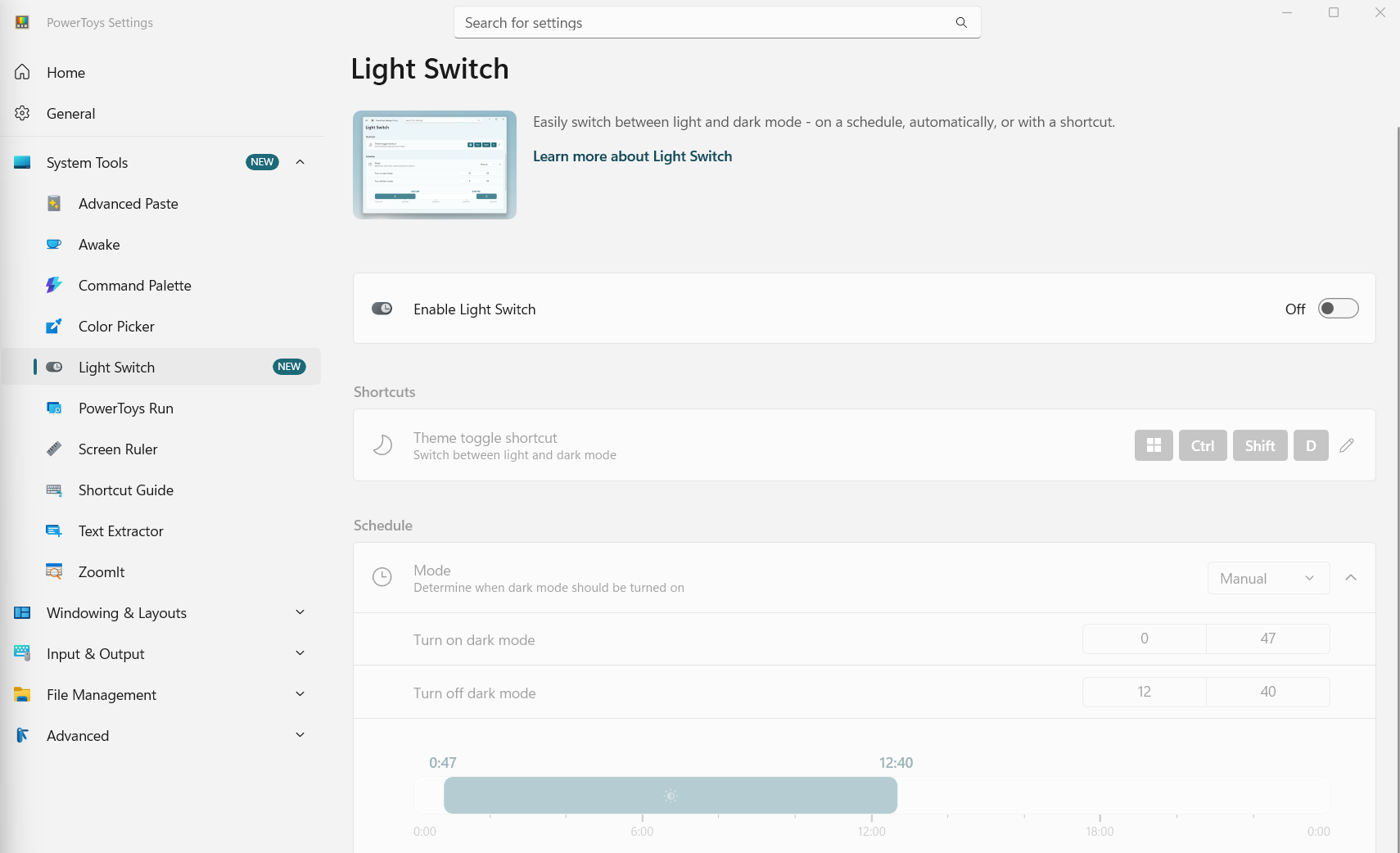Open PowerToys Run settings
The width and height of the screenshot is (1400, 853).
tap(162, 408)
